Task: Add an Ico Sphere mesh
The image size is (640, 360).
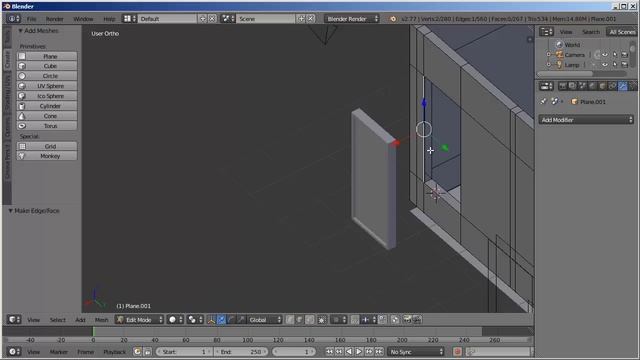Action: [47, 96]
